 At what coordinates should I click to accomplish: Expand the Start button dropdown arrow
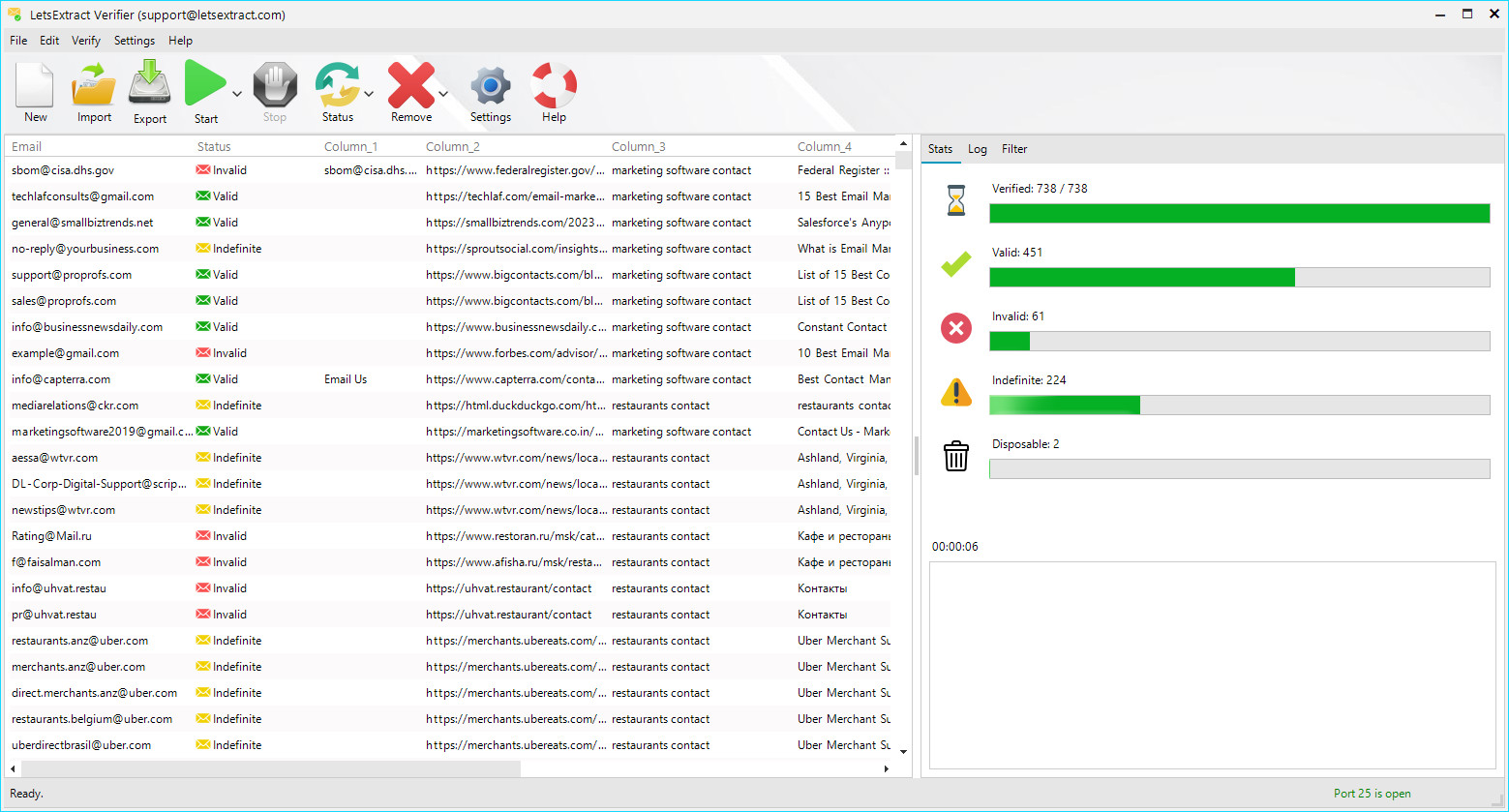click(x=237, y=94)
